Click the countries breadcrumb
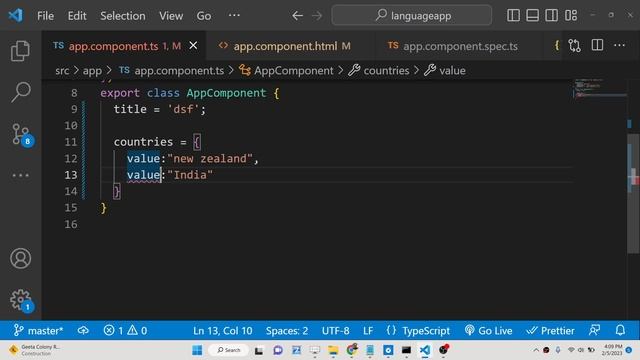Screen dimensions: 640x360 (x=379, y=71)
